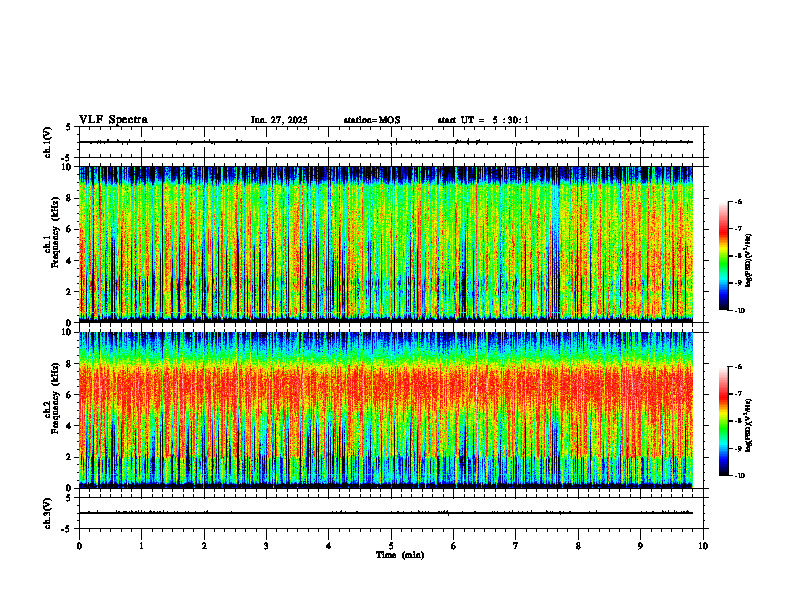
Task: Click the ch.1 log(PSD) colorbar unit label
Action: (748, 261)
